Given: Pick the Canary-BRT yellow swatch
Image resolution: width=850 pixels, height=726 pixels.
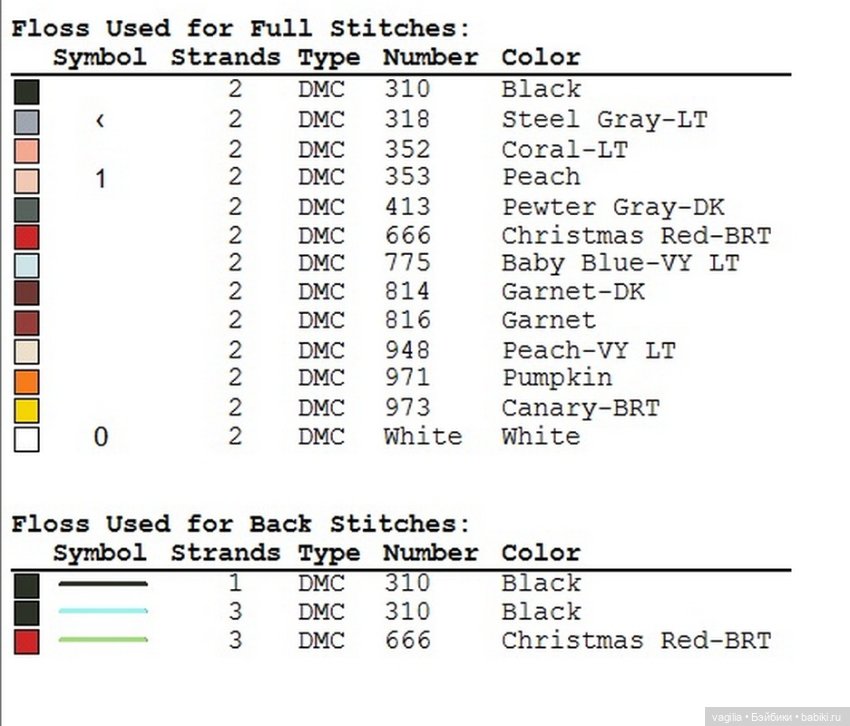Looking at the screenshot, I should pyautogui.click(x=27, y=410).
